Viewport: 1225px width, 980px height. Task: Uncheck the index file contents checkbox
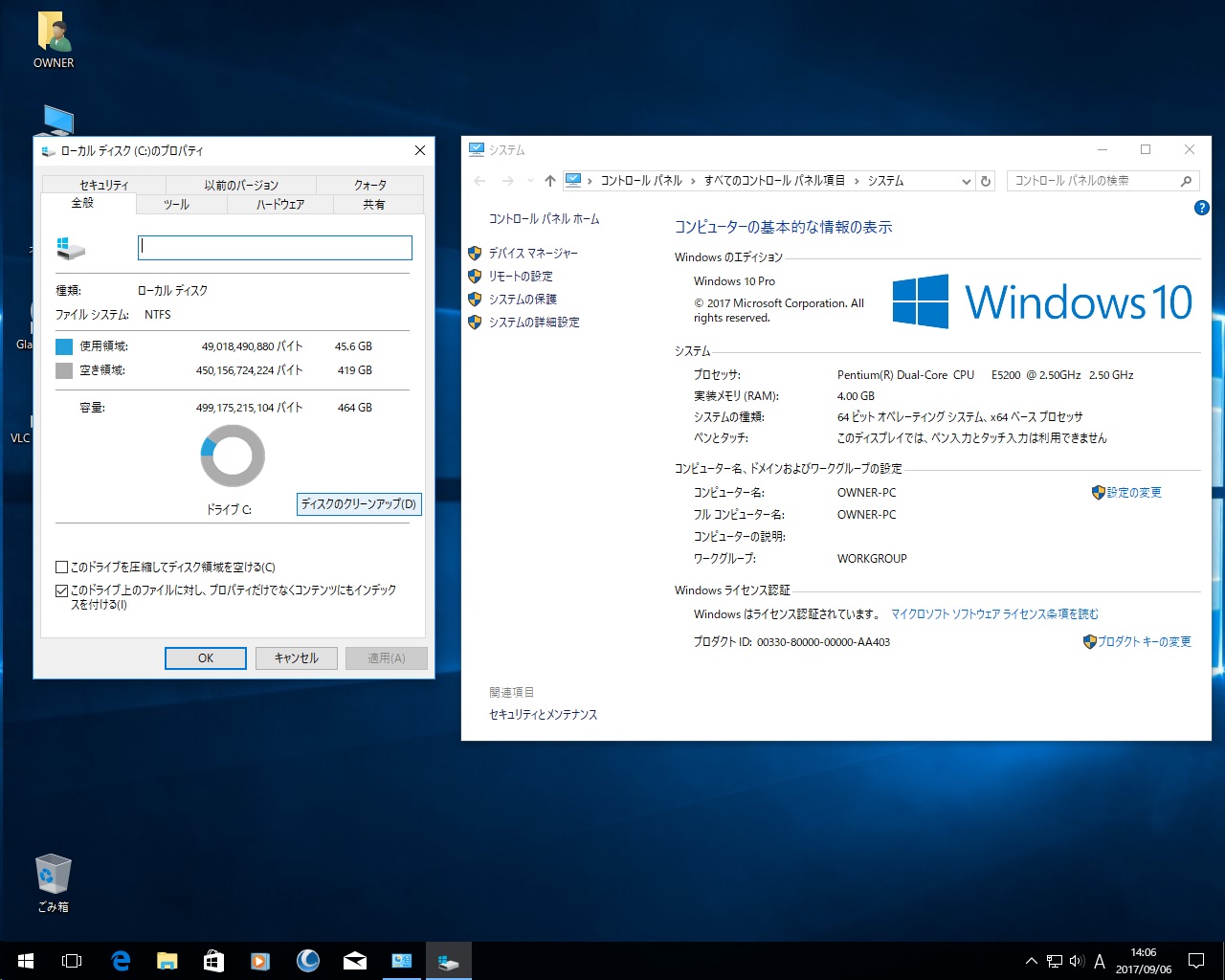tap(62, 591)
